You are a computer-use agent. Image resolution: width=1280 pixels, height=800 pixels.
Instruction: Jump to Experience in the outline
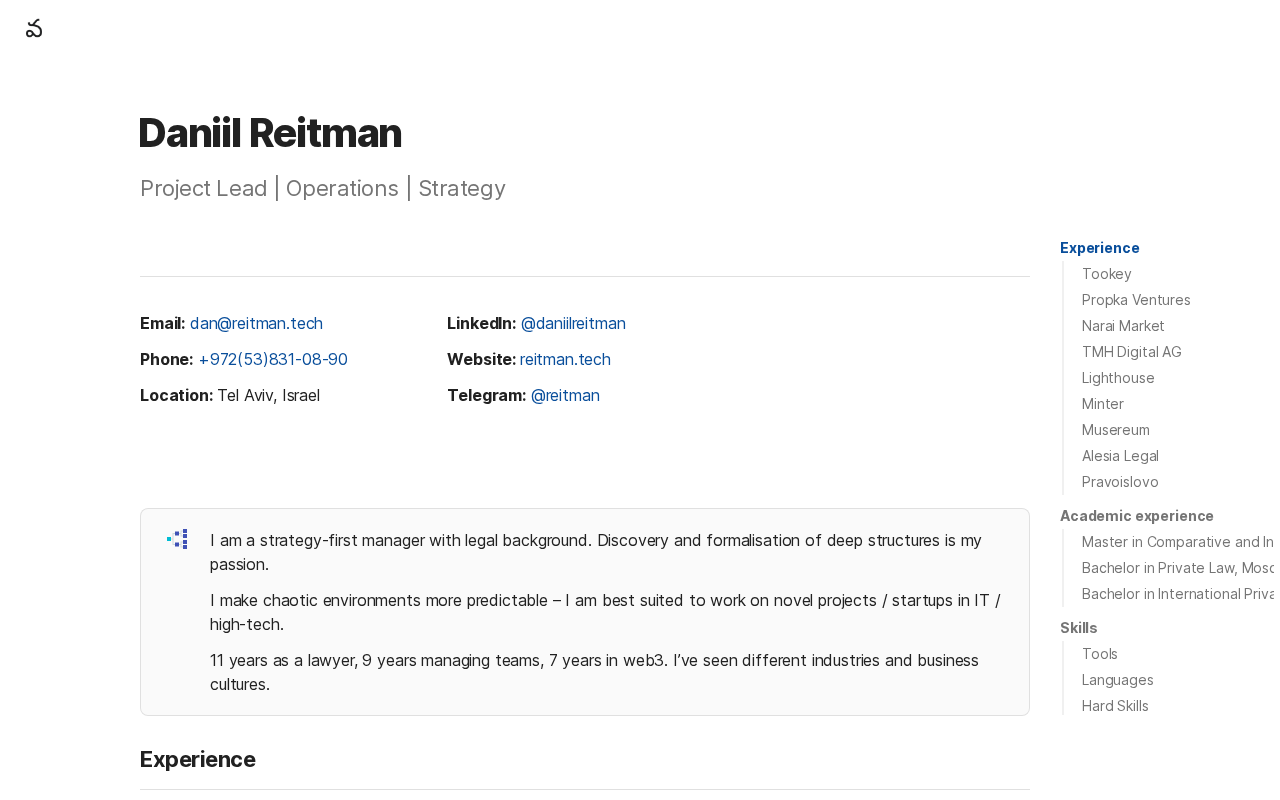click(x=1099, y=248)
